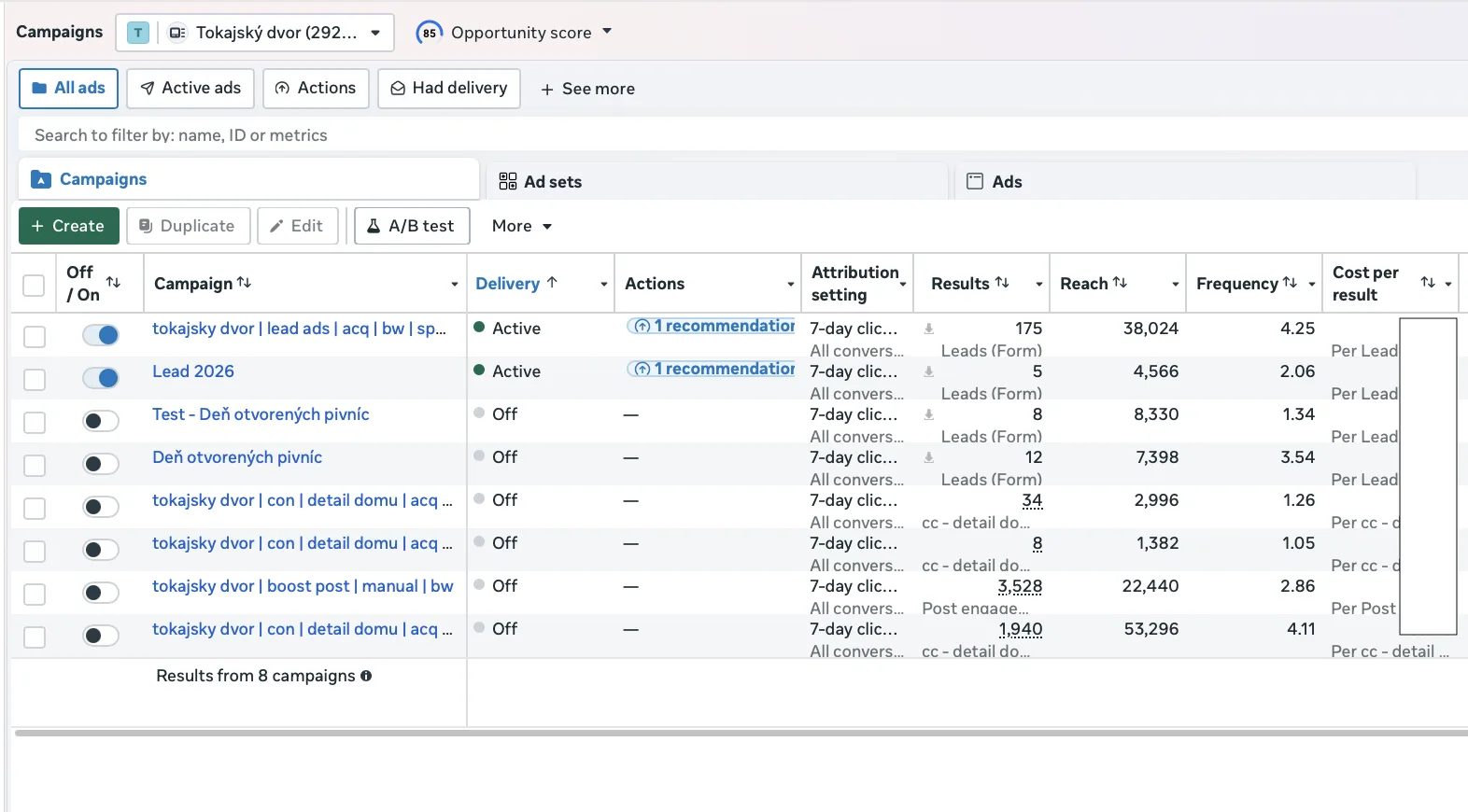Click the Ad sets grid icon

pyautogui.click(x=508, y=181)
